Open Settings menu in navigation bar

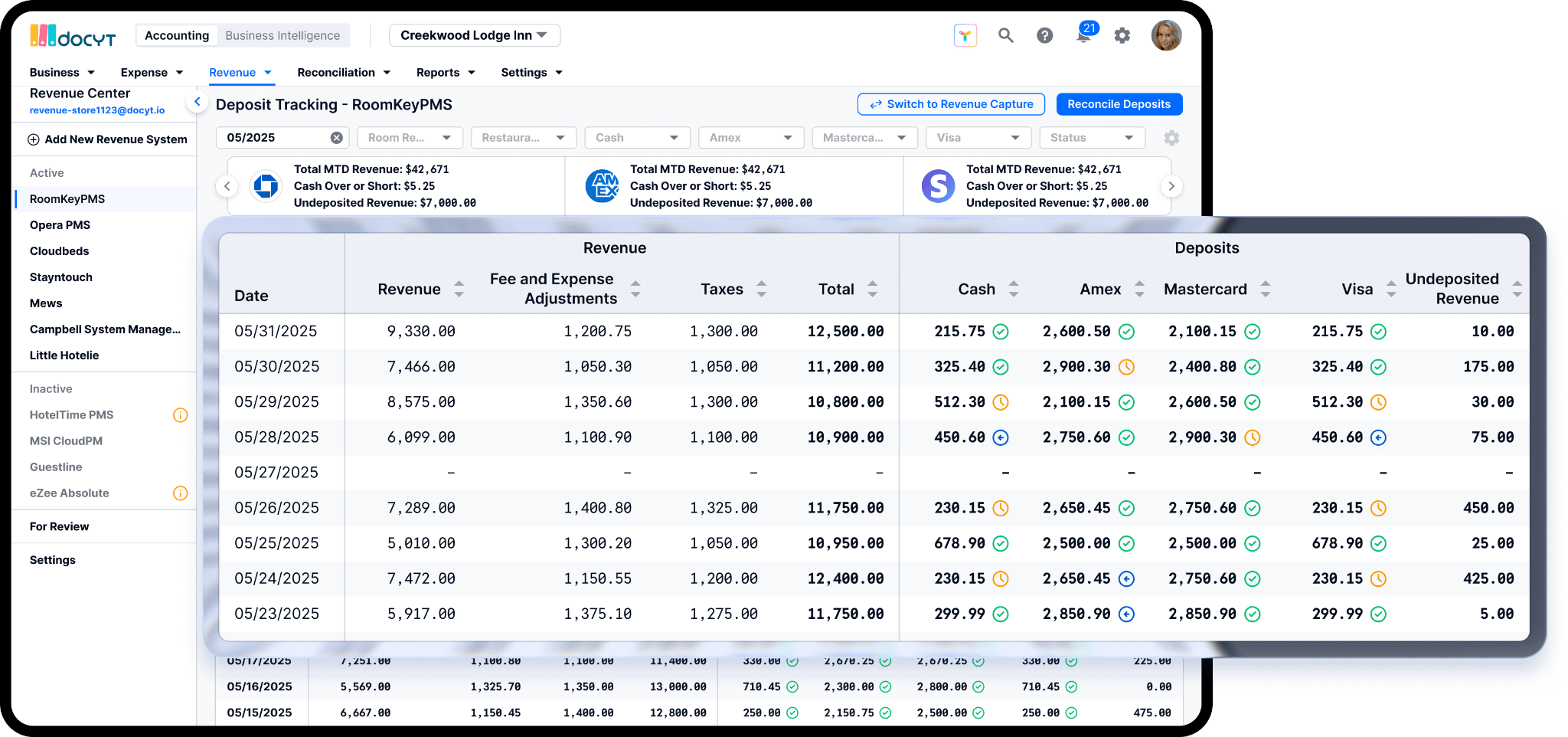pyautogui.click(x=531, y=73)
